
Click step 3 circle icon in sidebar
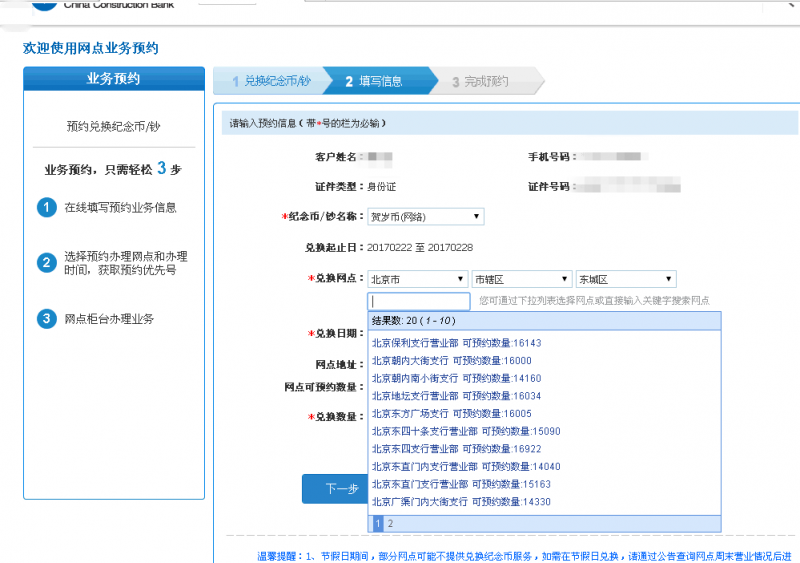coord(45,319)
